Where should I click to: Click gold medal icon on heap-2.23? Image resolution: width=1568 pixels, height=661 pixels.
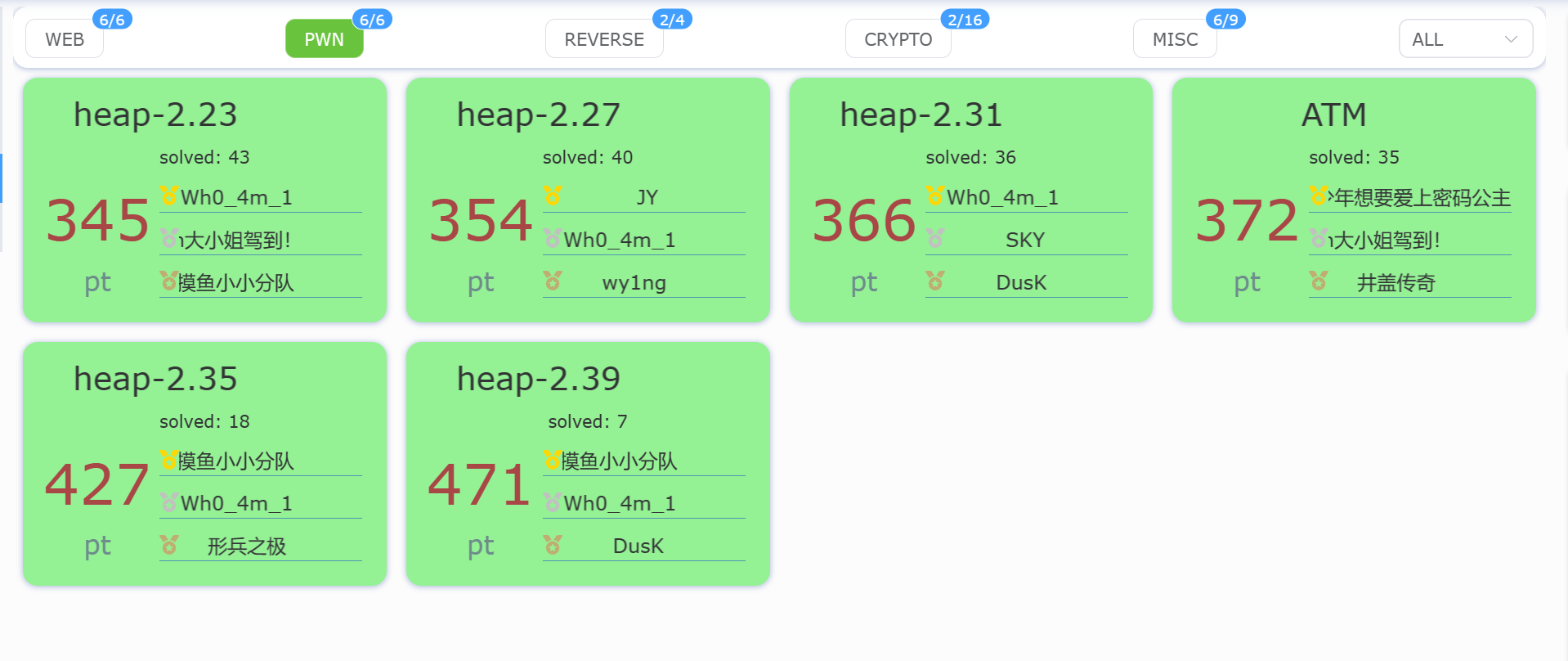click(169, 196)
